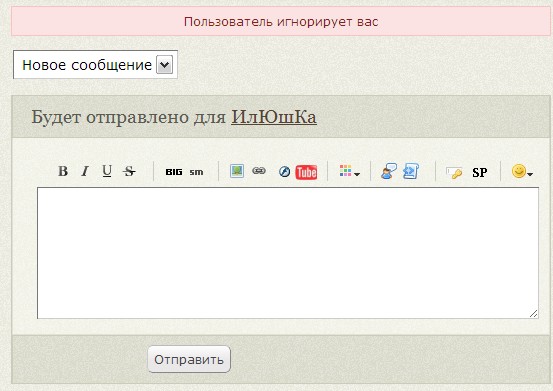This screenshot has width=553, height=391.
Task: Apply bold formatting with B icon
Action: [63, 171]
